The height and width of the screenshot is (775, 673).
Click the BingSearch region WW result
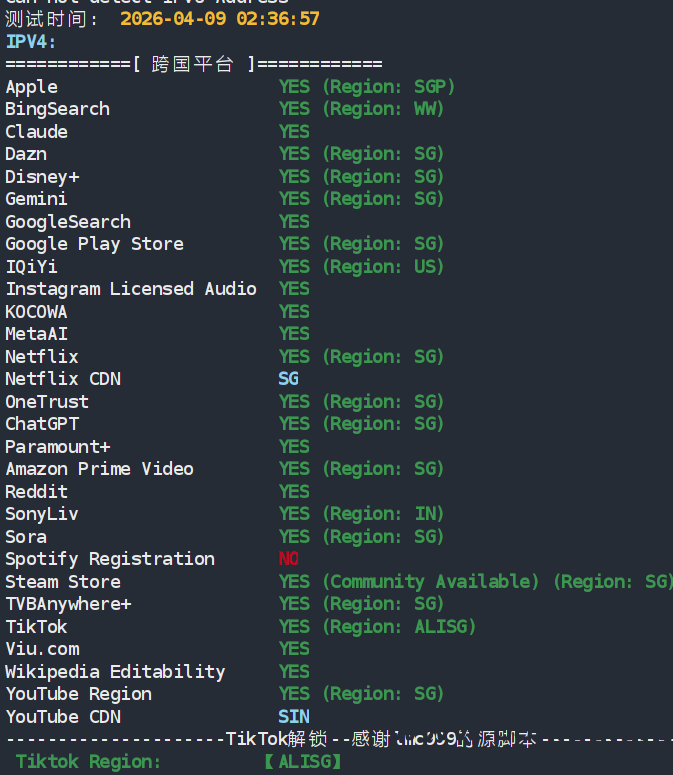(383, 109)
